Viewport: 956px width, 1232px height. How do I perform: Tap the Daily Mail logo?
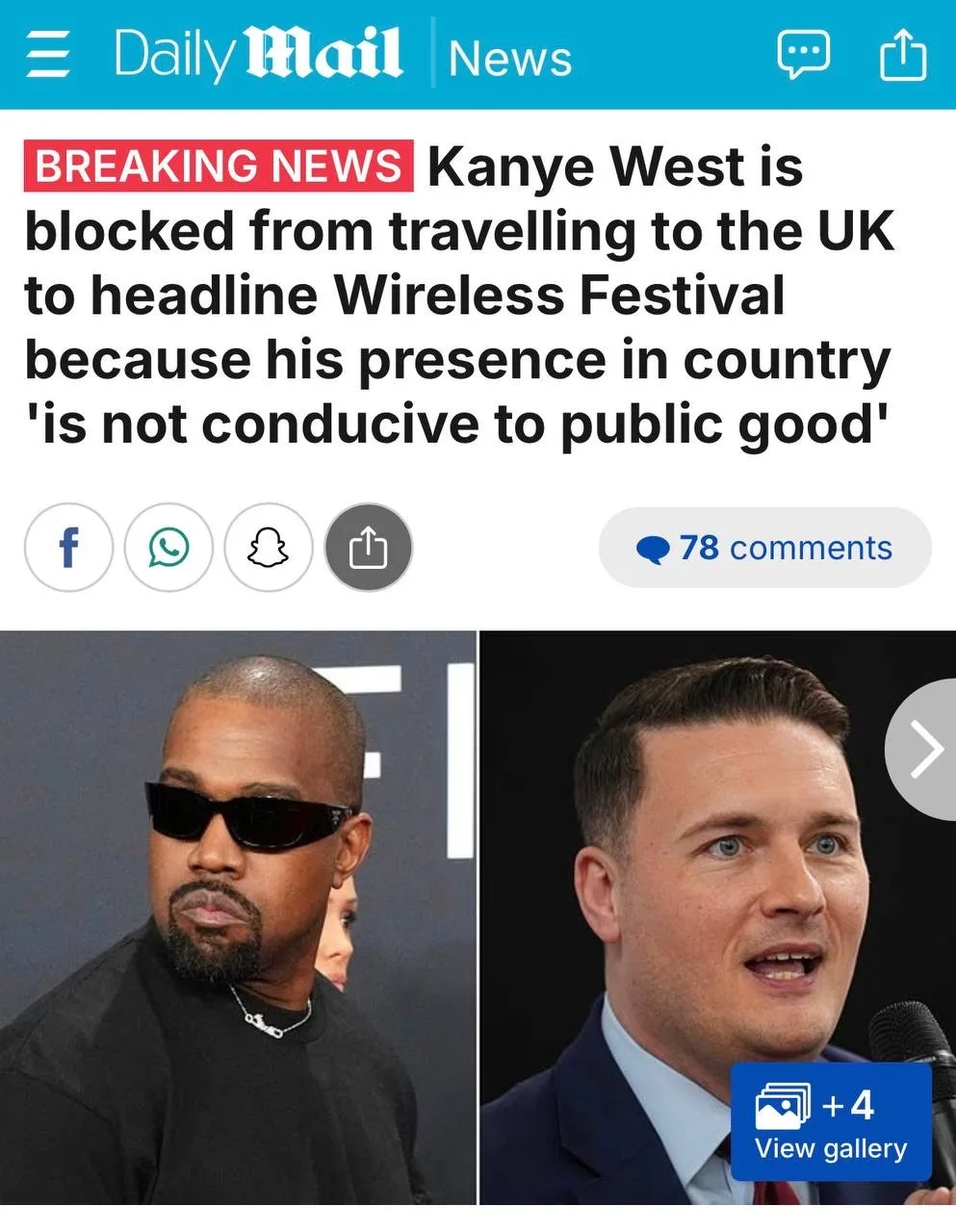click(x=258, y=55)
